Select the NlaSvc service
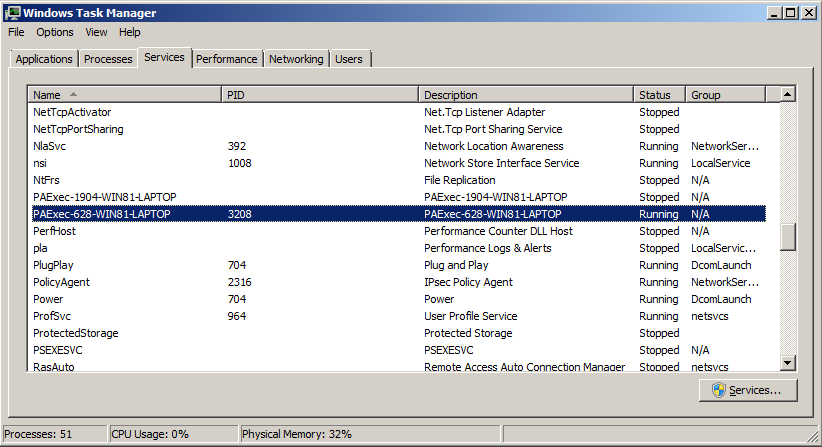Image resolution: width=822 pixels, height=447 pixels. (x=49, y=146)
